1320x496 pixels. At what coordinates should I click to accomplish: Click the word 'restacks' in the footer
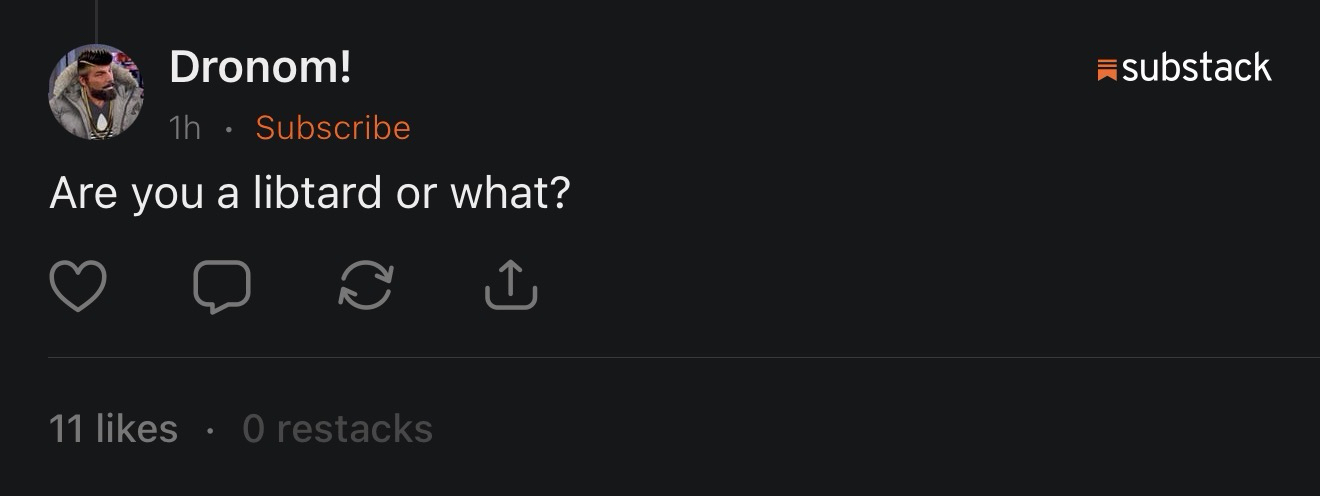tap(354, 429)
